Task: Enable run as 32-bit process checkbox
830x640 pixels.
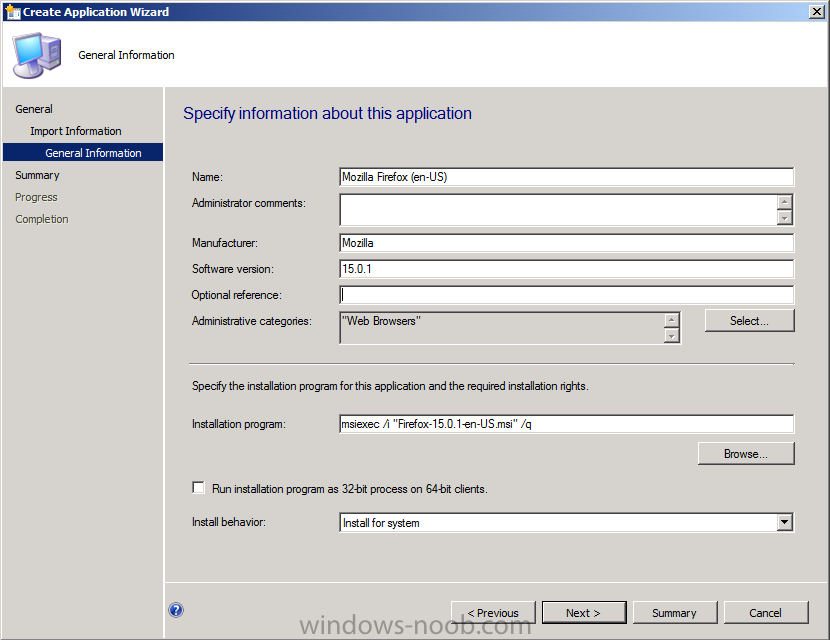Action: [x=199, y=488]
